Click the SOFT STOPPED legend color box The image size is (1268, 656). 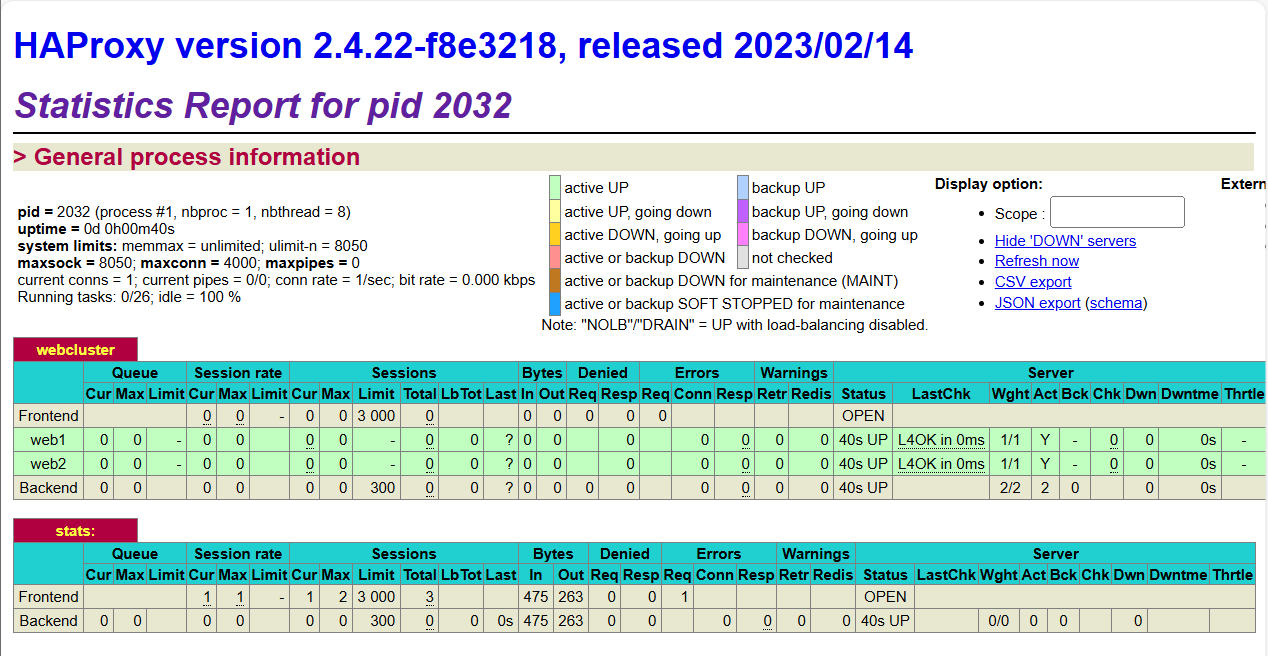[x=555, y=303]
